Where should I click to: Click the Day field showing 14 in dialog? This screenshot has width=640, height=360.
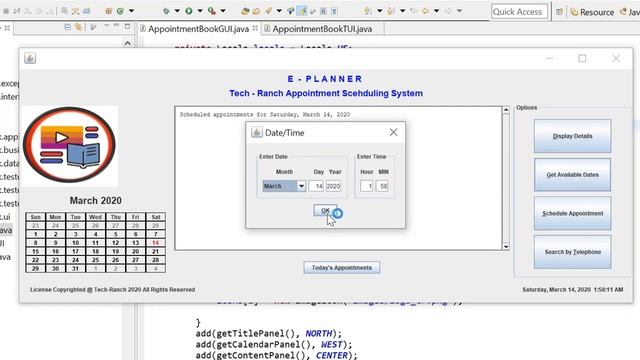316,186
